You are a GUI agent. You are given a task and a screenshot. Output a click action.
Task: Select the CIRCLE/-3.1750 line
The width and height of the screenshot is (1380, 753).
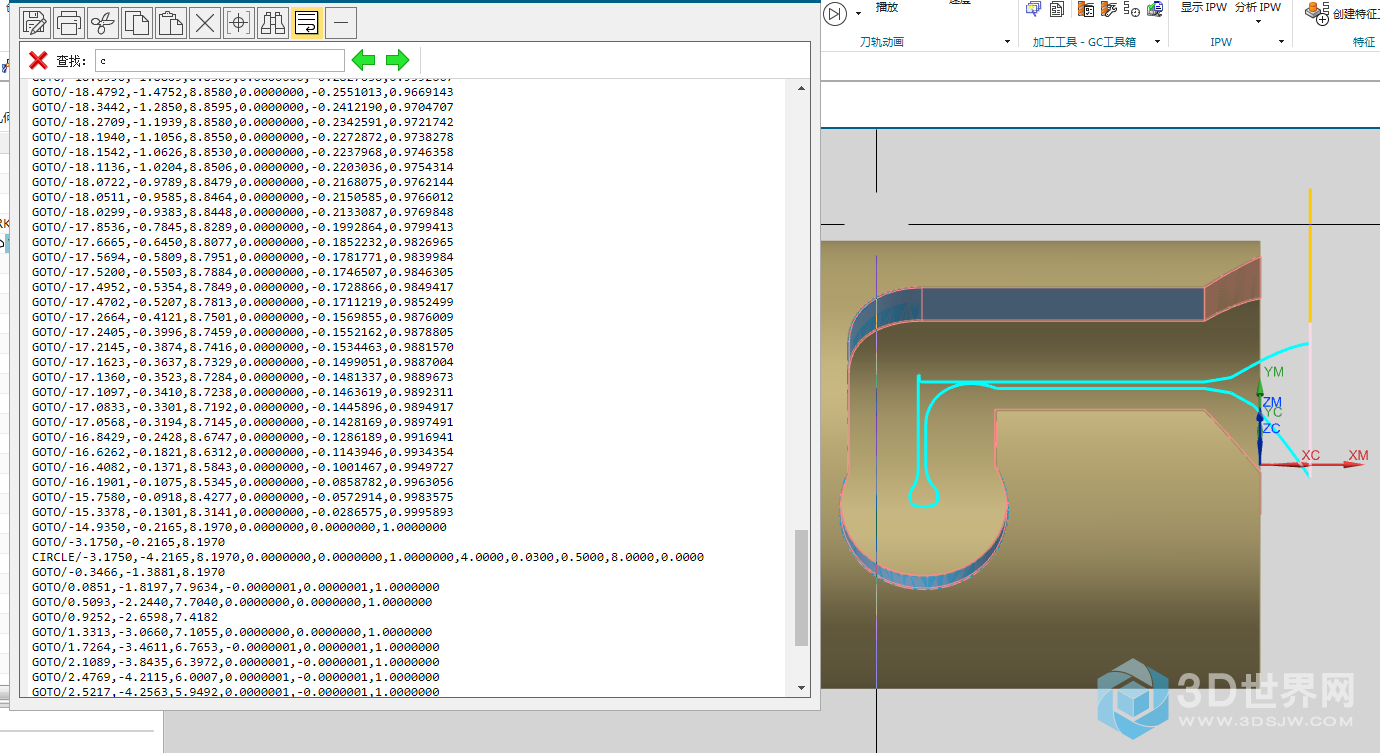[367, 557]
